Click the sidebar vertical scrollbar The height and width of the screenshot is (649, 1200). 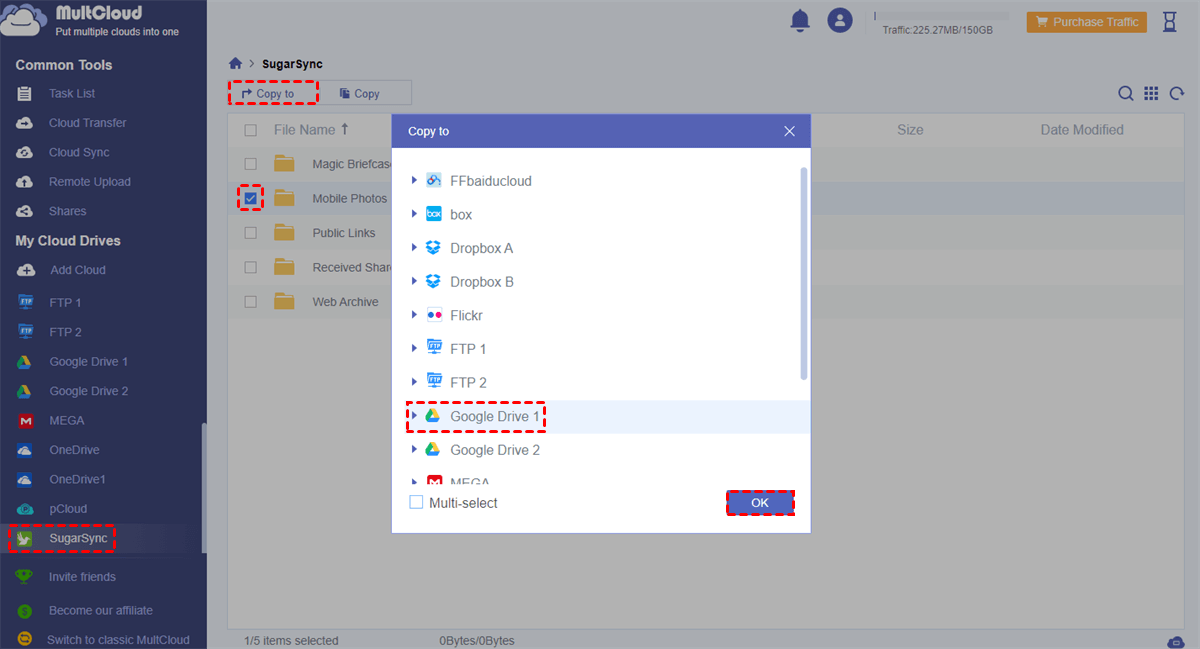[204, 487]
